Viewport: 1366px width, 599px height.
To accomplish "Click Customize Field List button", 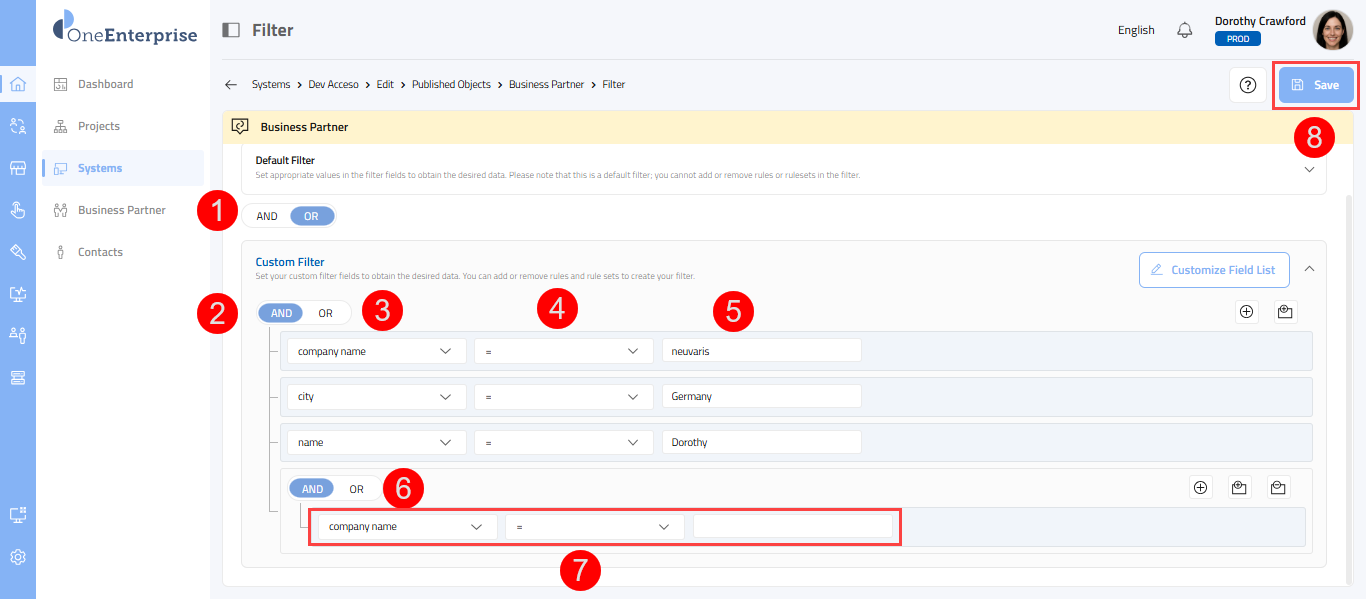I will tap(1213, 270).
